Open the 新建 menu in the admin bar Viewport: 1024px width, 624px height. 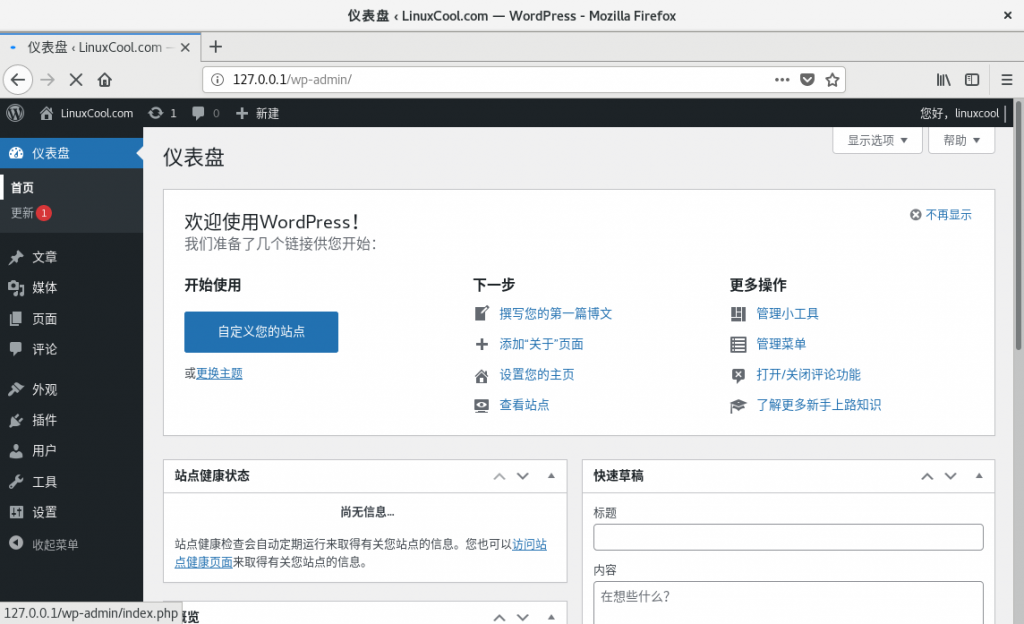[254, 113]
